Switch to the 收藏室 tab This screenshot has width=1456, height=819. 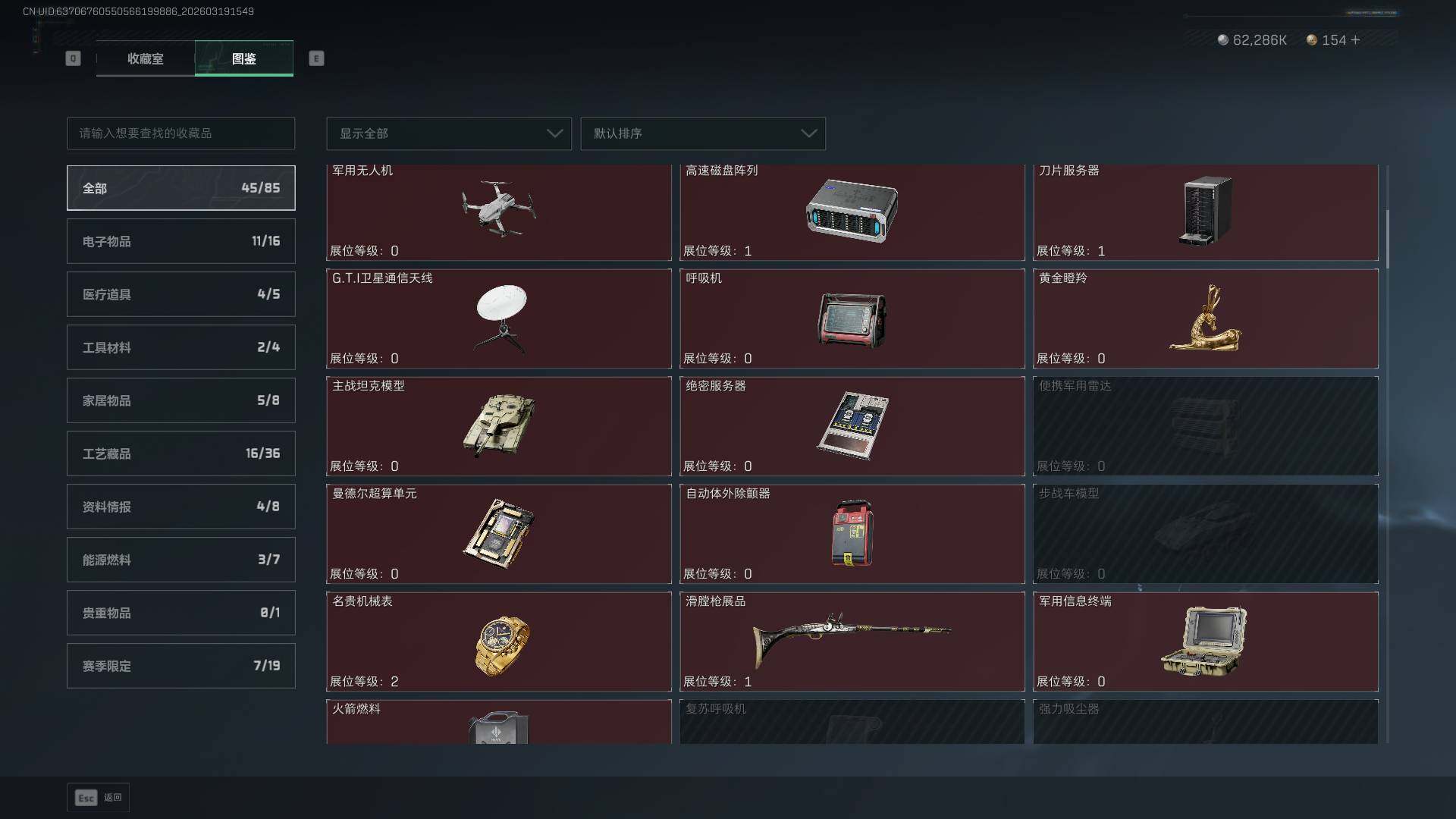(145, 58)
